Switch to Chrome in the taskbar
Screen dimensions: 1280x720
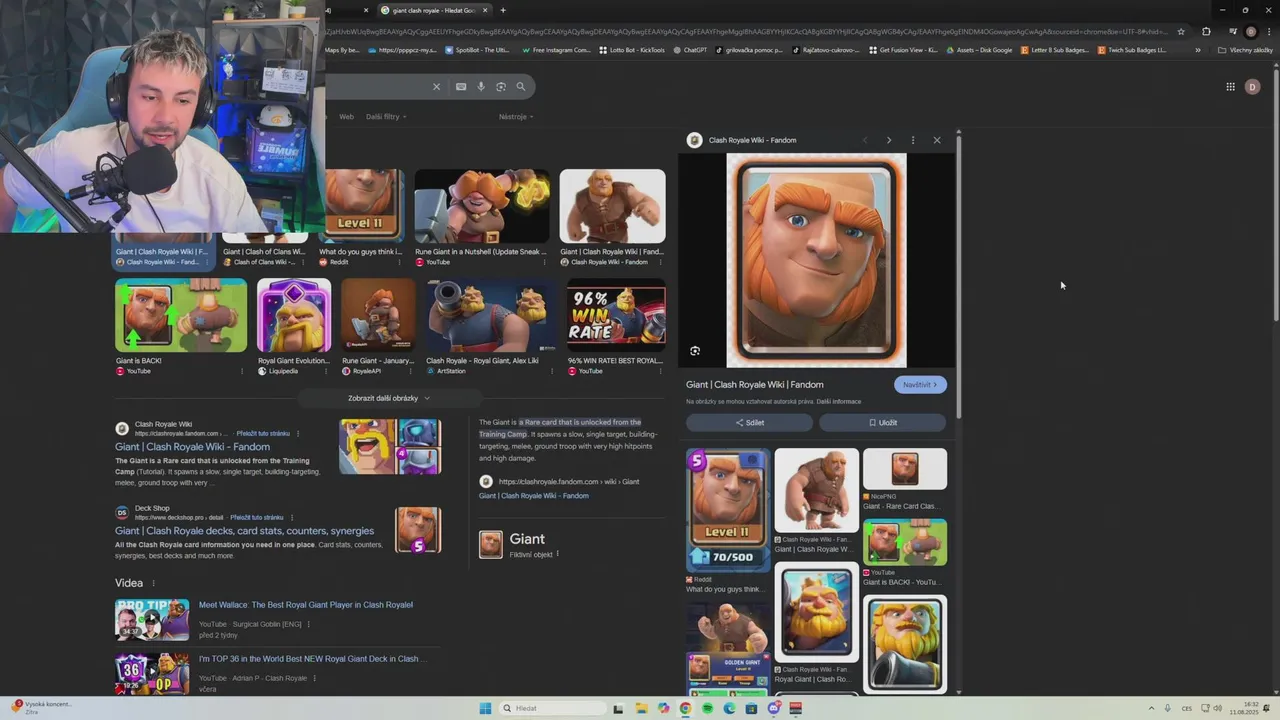pos(685,708)
